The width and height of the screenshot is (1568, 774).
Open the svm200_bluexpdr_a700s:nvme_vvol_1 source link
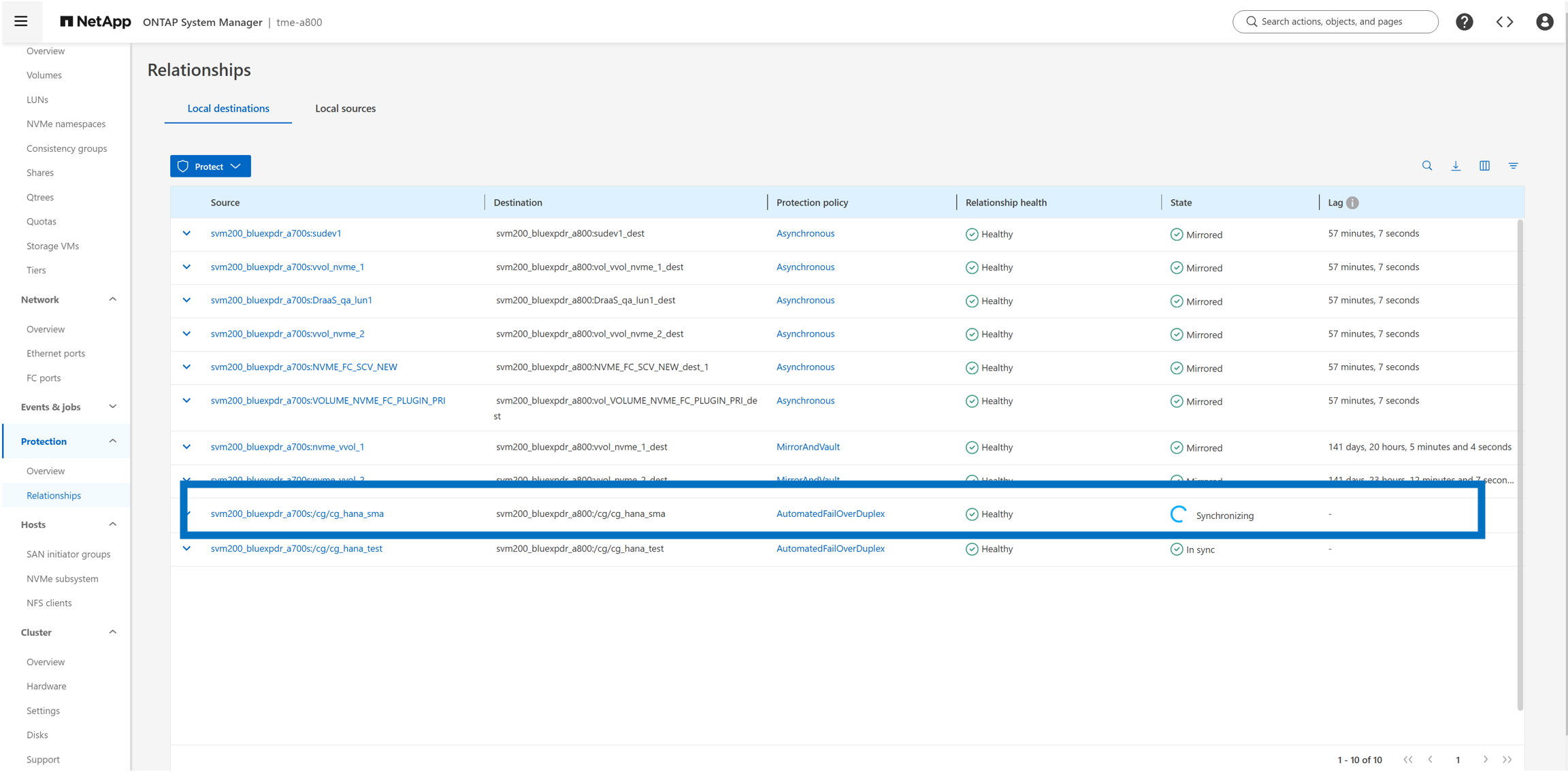287,447
